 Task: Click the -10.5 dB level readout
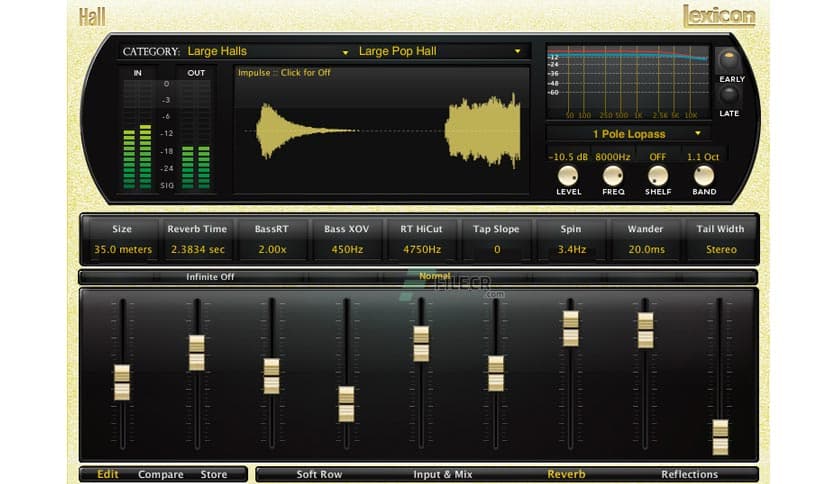568,157
